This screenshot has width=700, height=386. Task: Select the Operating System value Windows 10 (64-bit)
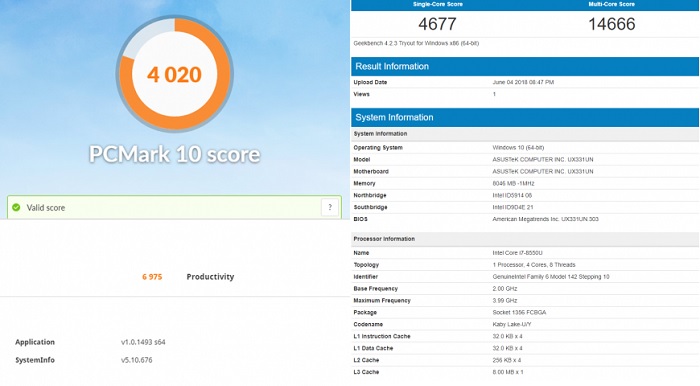point(518,148)
